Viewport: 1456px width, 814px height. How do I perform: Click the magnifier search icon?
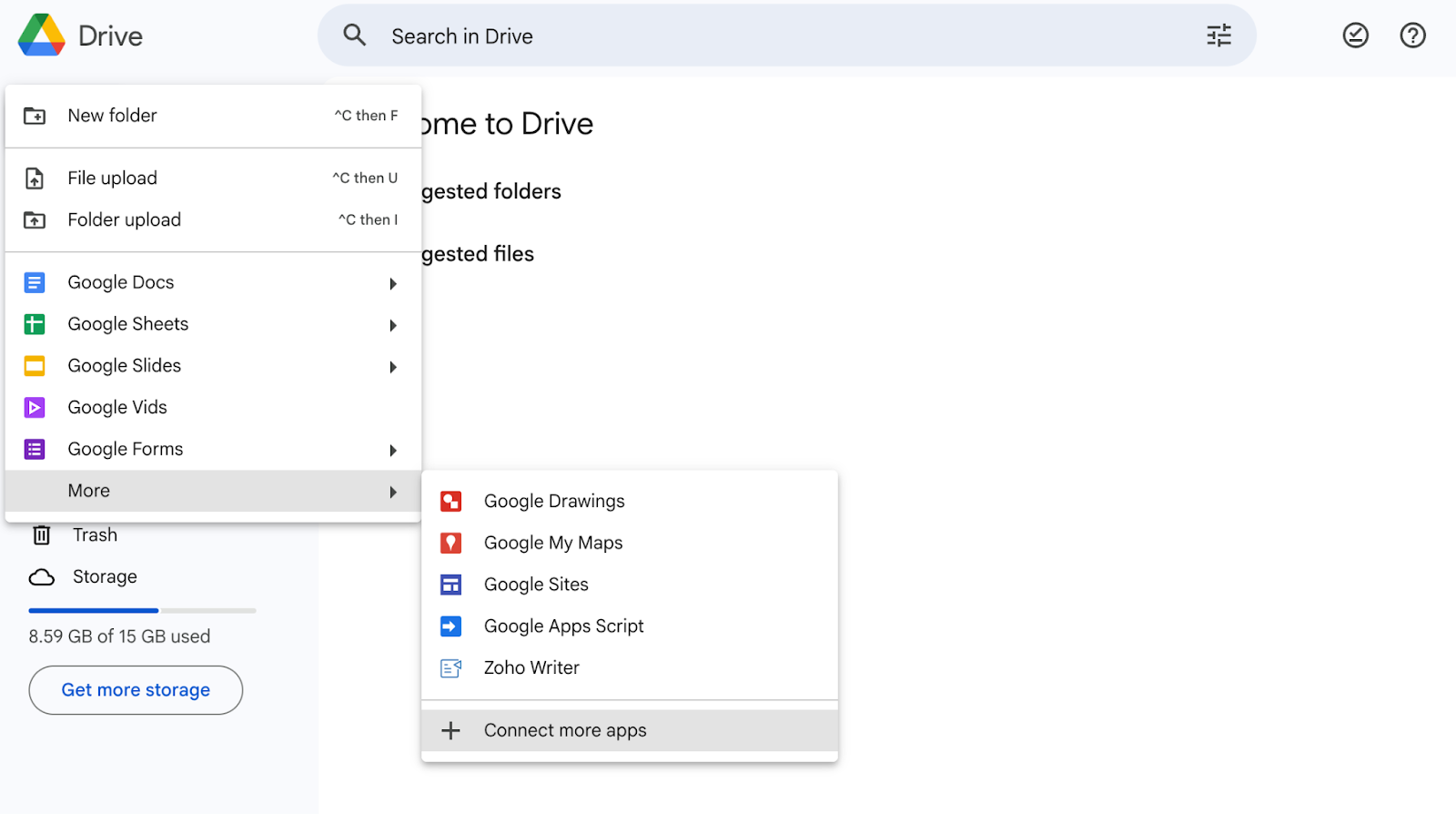[355, 36]
